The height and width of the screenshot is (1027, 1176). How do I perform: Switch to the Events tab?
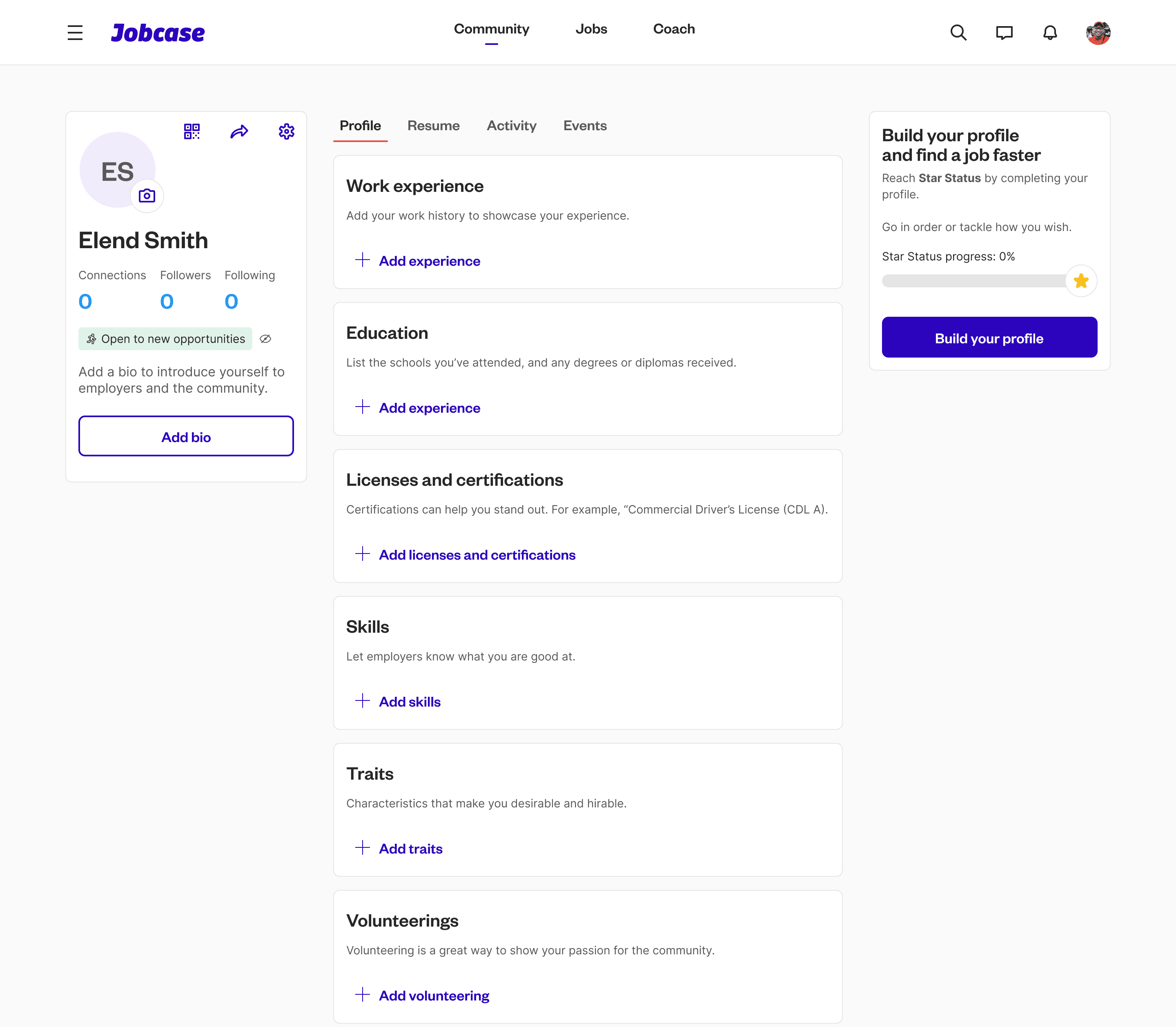pos(585,125)
